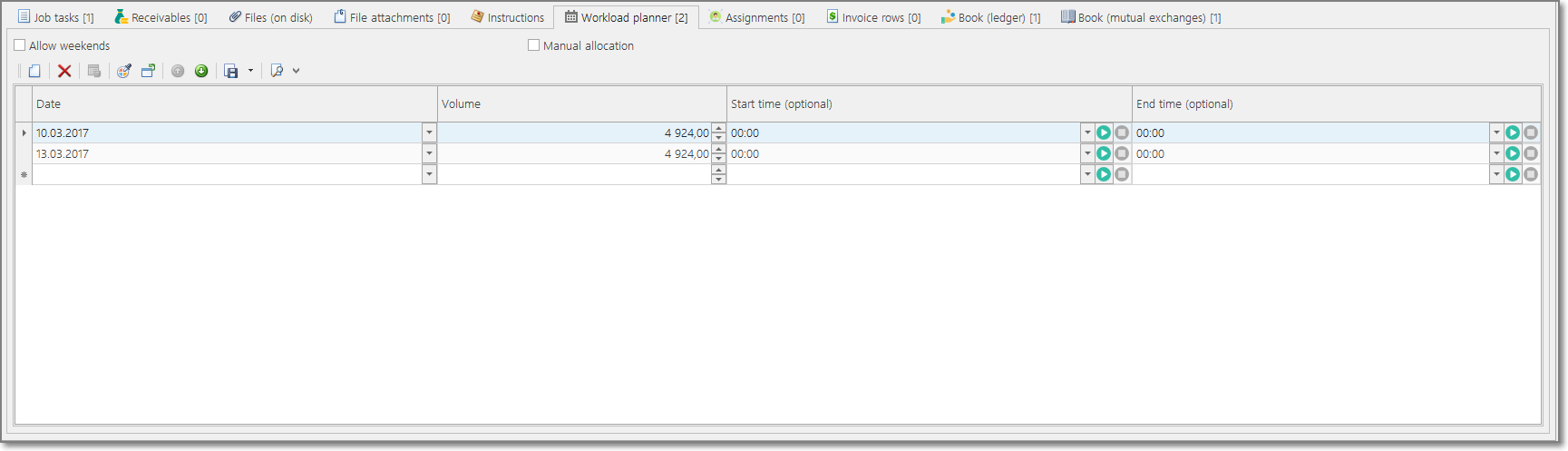Open the Instructions tab
The height and width of the screenshot is (451, 1568).
coord(508,17)
